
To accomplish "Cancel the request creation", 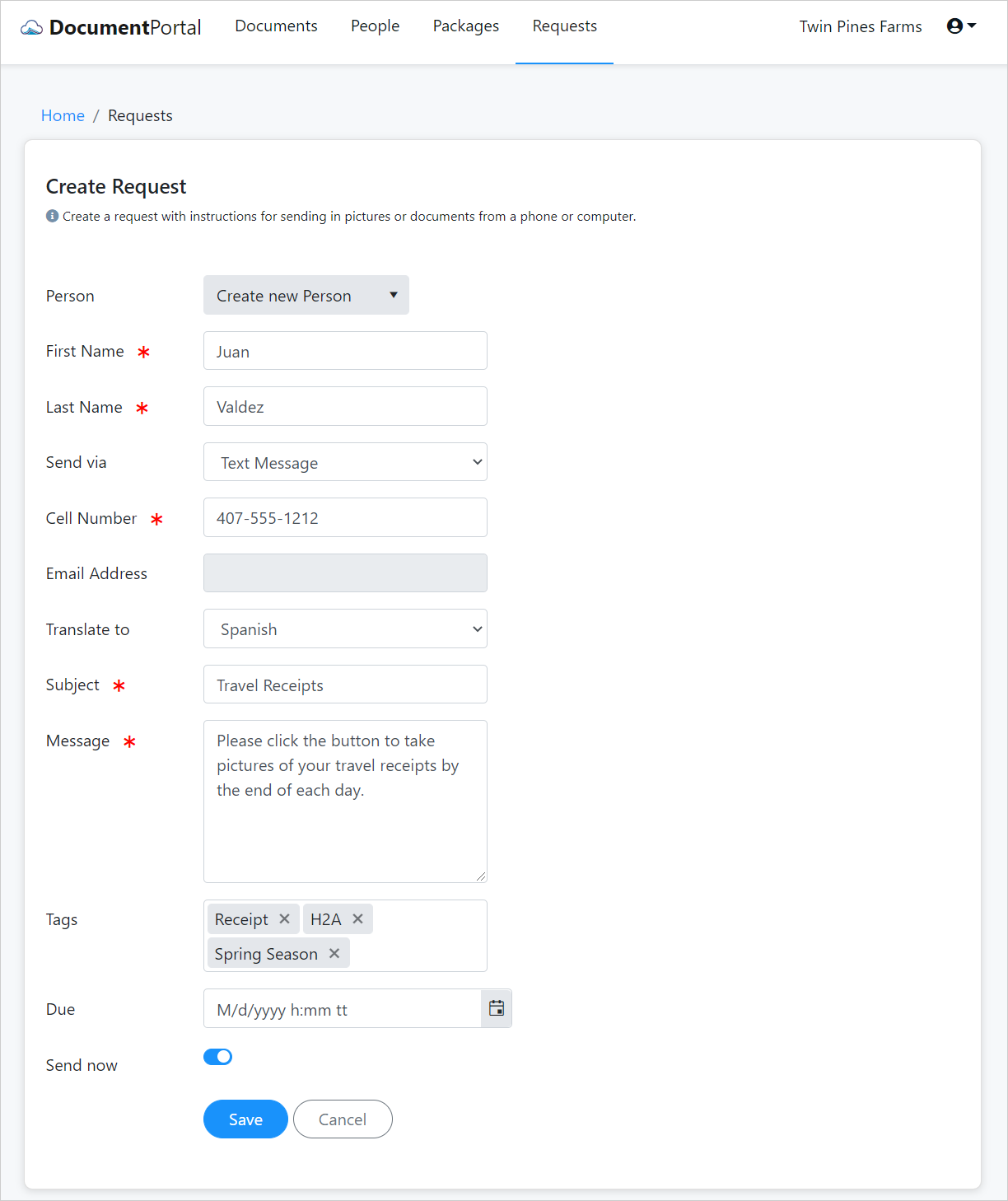I will [343, 1119].
